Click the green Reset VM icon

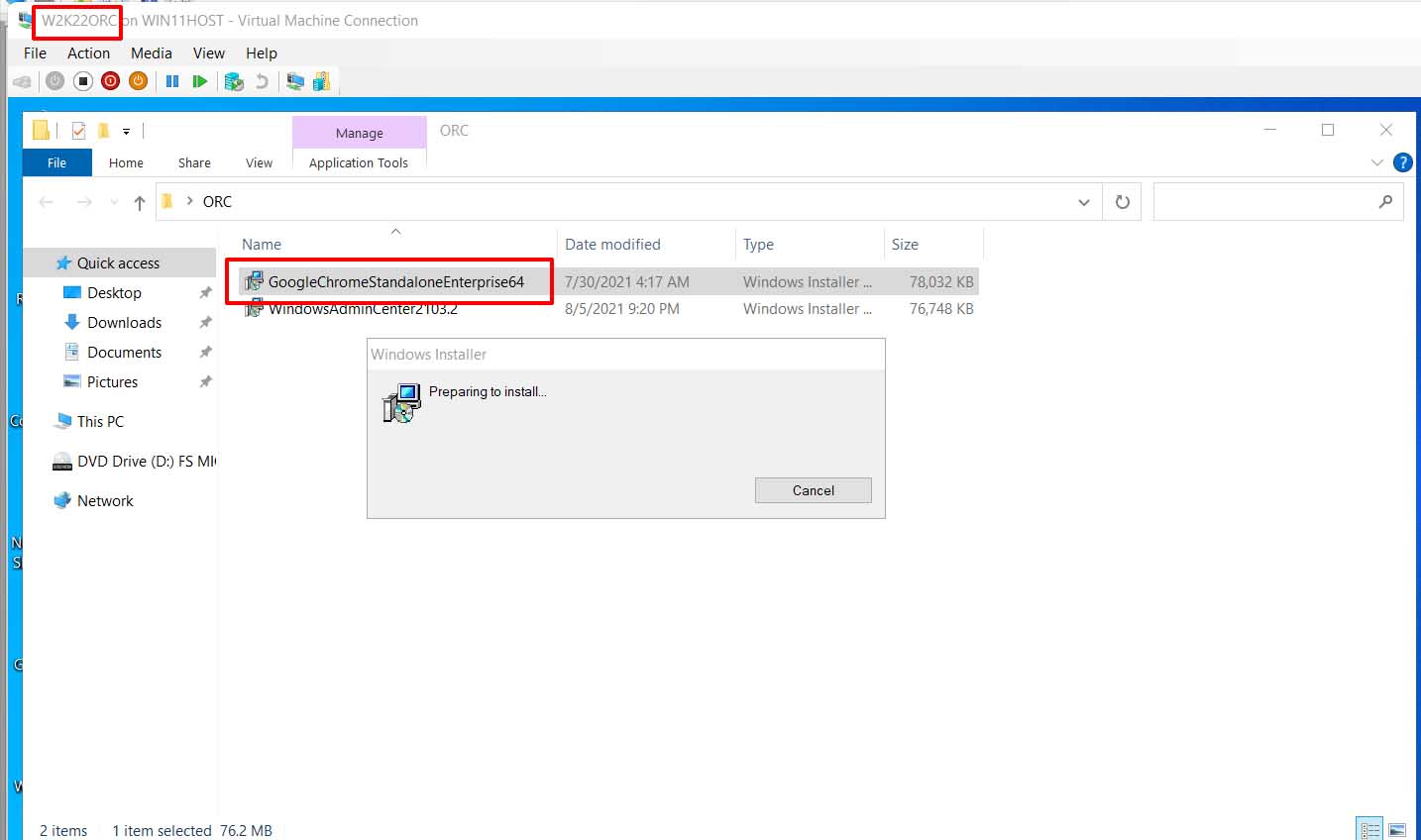200,81
